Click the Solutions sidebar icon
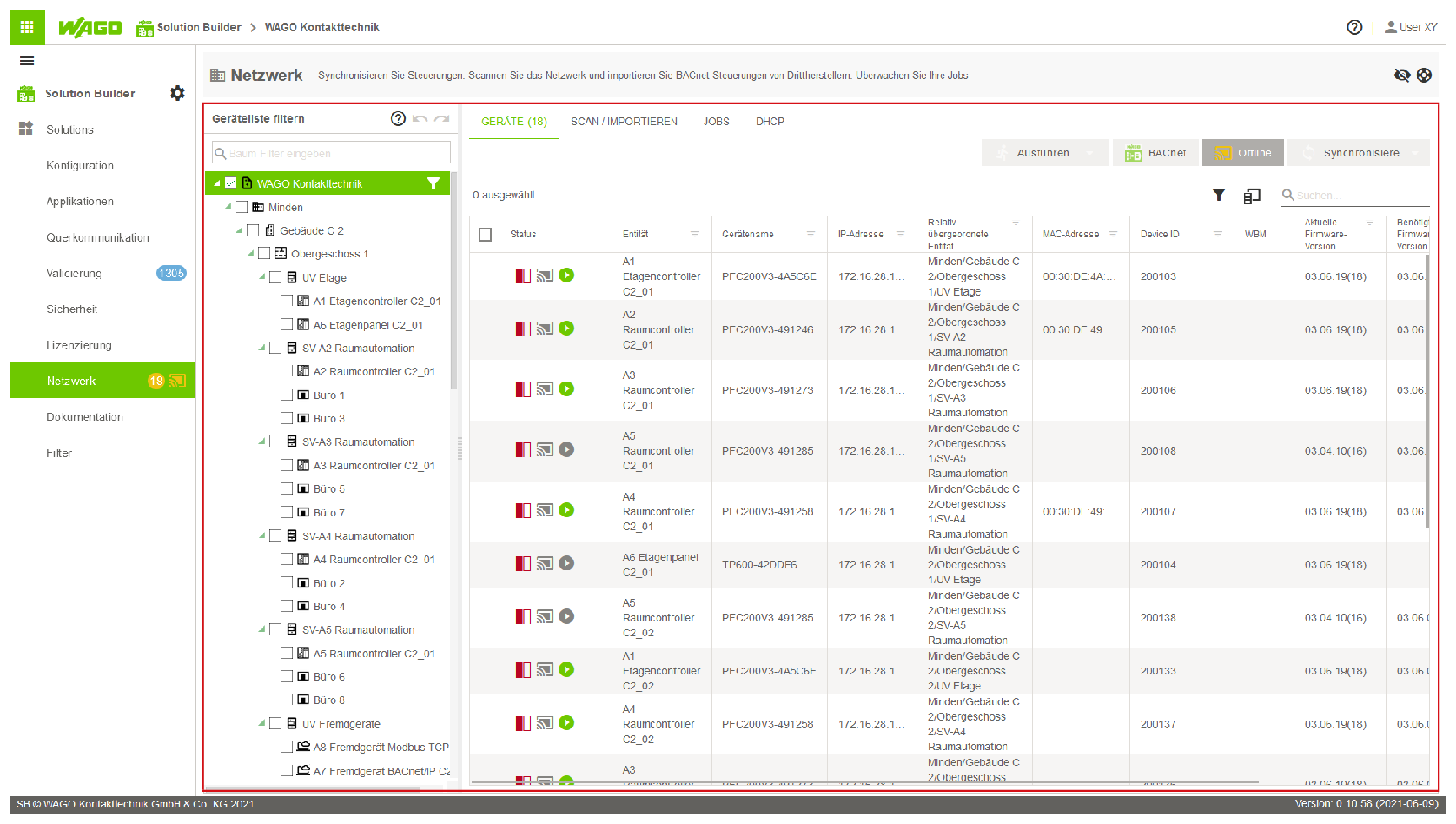 [x=26, y=129]
